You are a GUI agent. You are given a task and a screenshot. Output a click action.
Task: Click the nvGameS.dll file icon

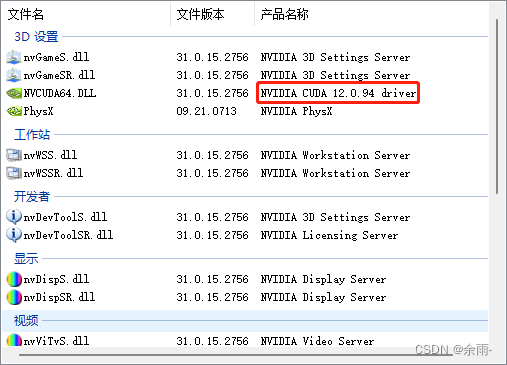tap(14, 57)
